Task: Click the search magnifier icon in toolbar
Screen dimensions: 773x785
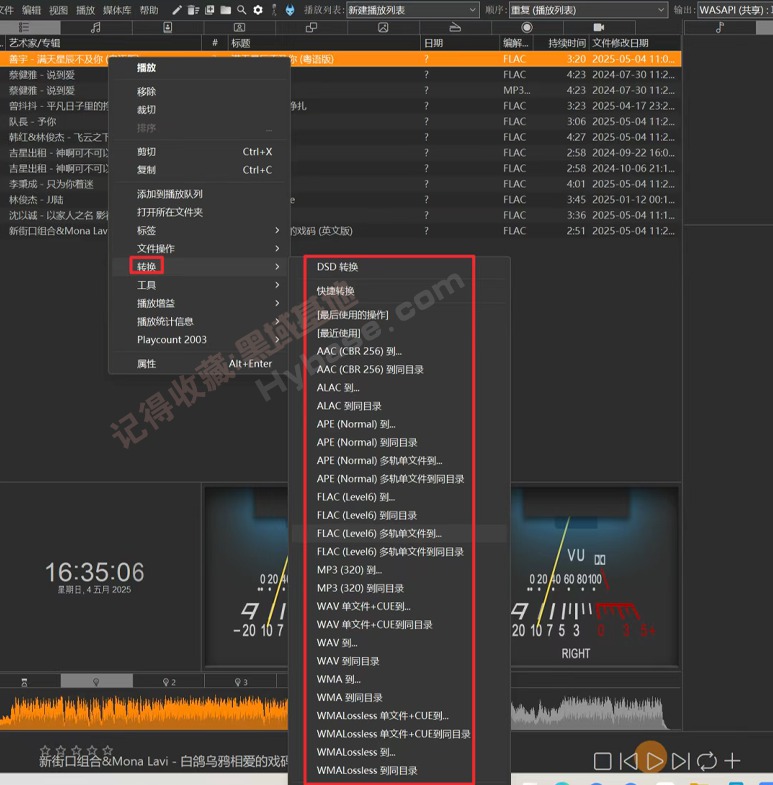Action: tap(242, 9)
